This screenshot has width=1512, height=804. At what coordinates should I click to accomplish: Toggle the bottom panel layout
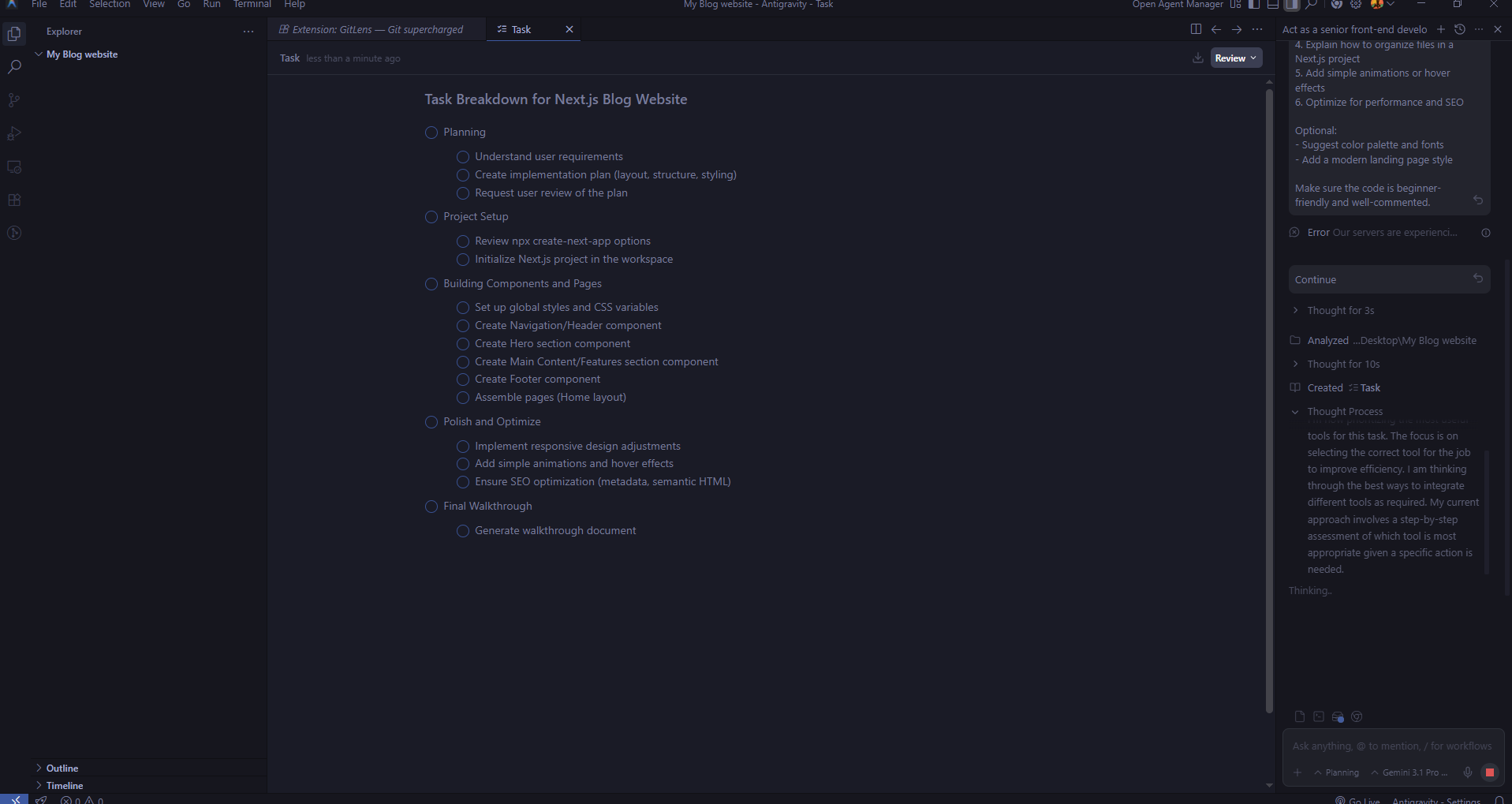(x=1273, y=5)
